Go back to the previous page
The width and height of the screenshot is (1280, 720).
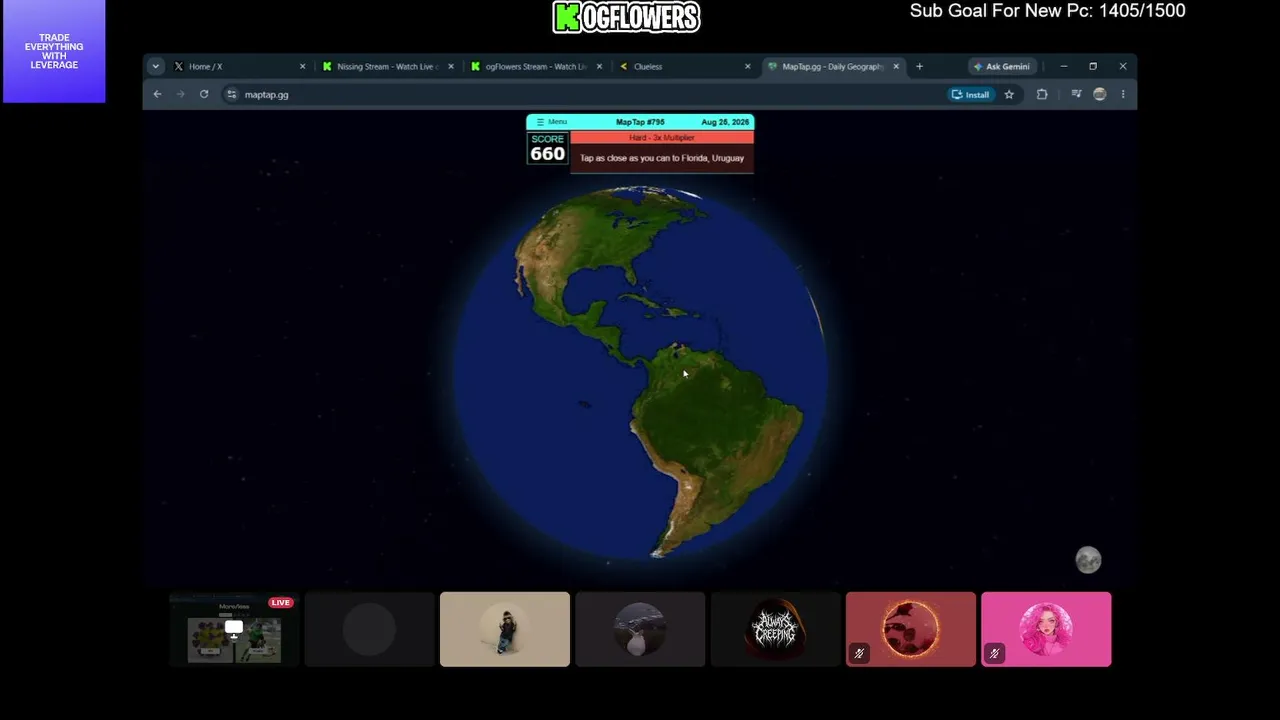pyautogui.click(x=157, y=94)
